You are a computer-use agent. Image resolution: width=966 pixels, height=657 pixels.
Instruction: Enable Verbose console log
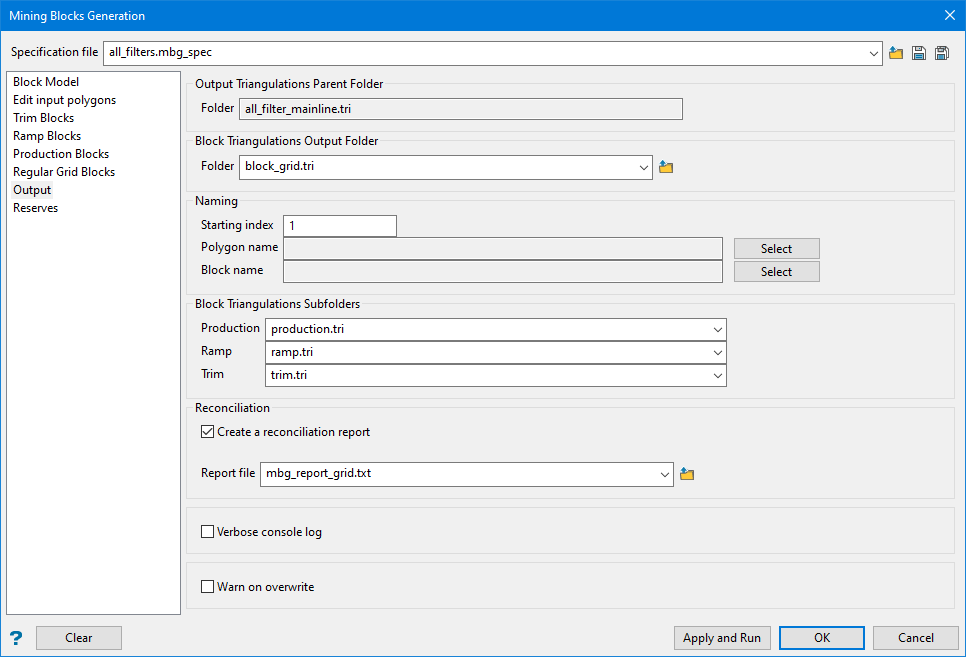[x=208, y=532]
